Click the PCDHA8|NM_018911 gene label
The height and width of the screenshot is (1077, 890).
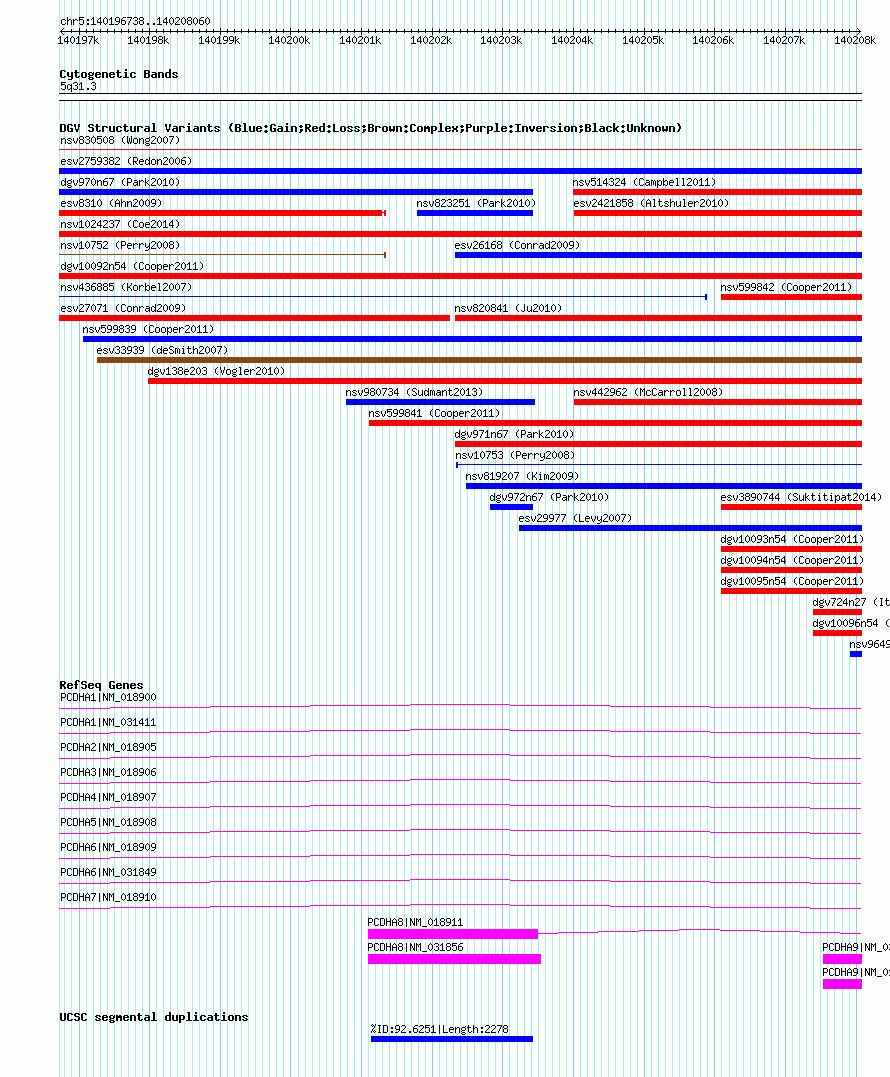pyautogui.click(x=415, y=922)
